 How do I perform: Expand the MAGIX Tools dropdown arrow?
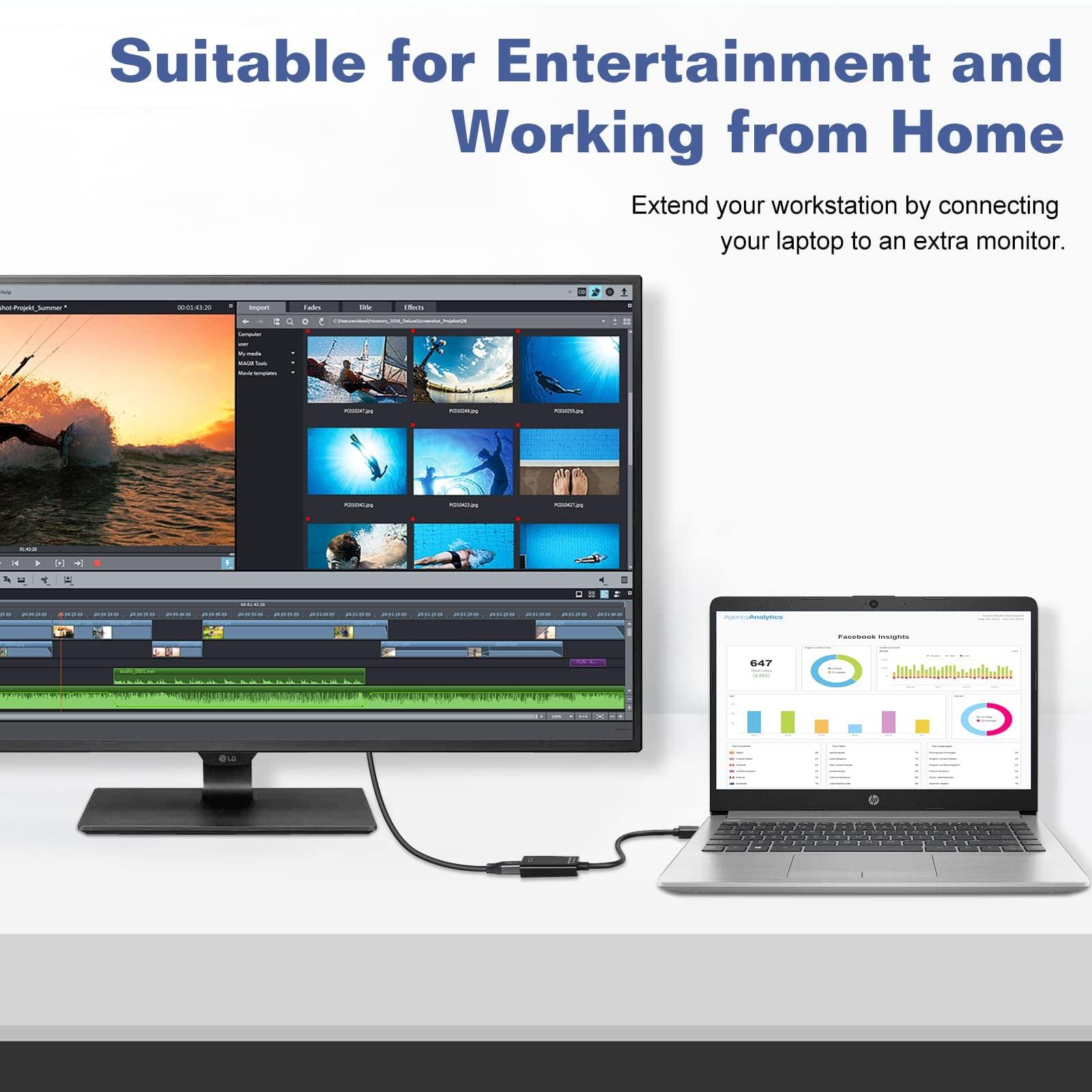click(x=293, y=363)
